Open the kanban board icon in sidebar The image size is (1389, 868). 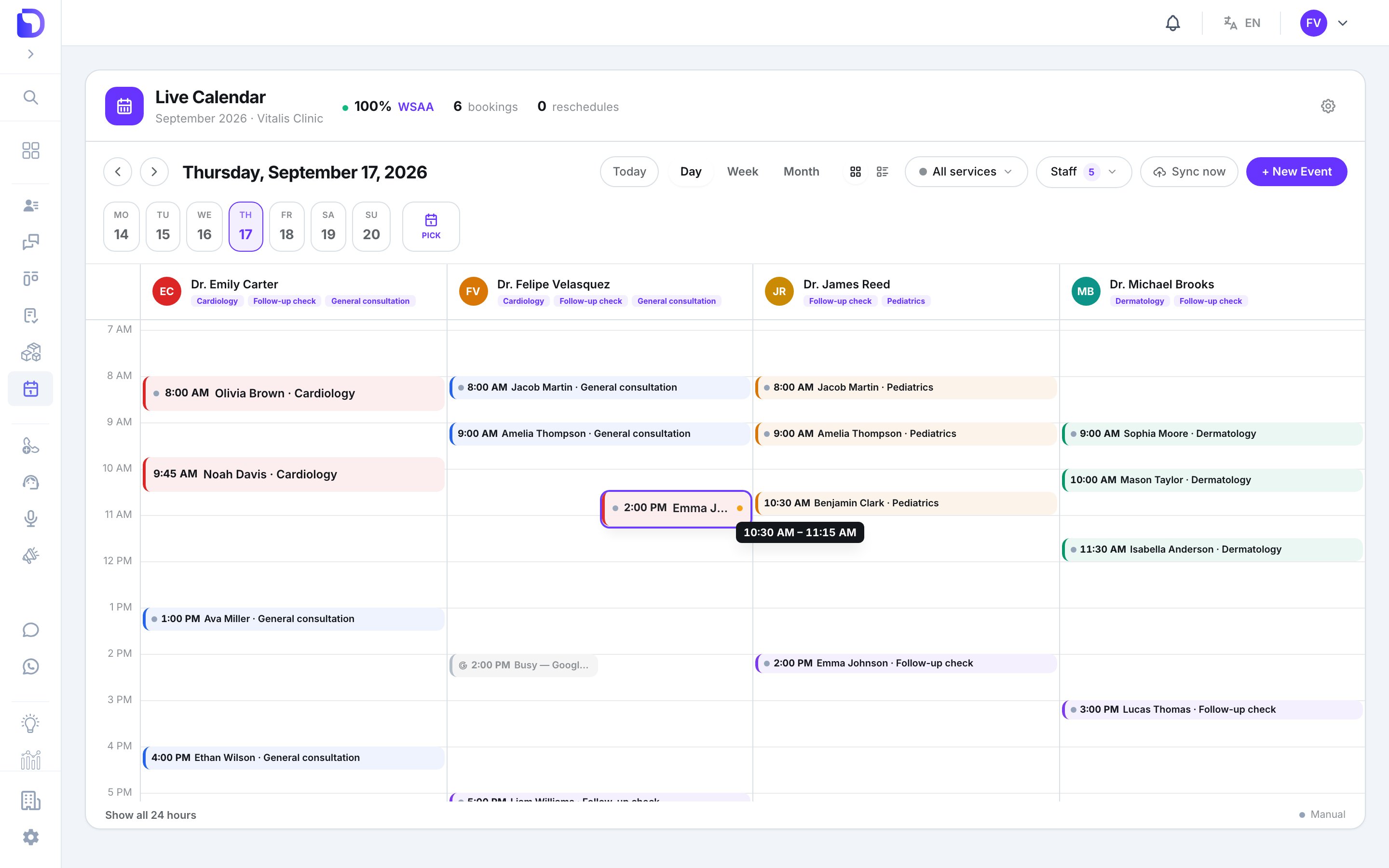pos(30,278)
